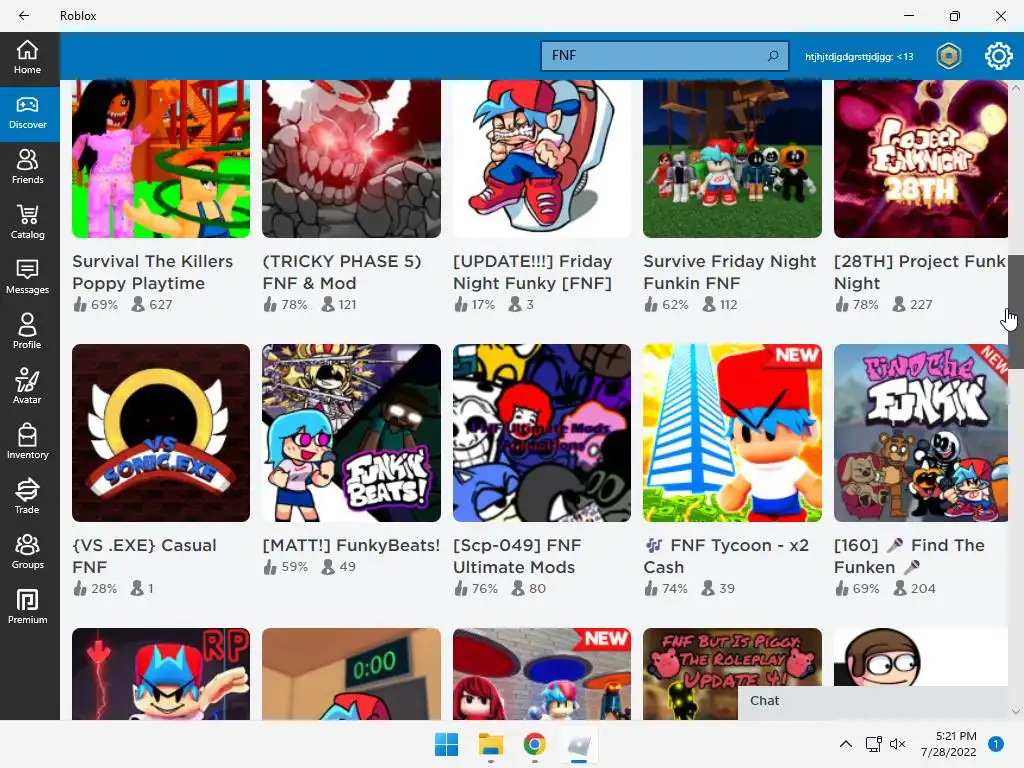Open the Windows Start menu
Screen dimensions: 1024x768
point(447,744)
